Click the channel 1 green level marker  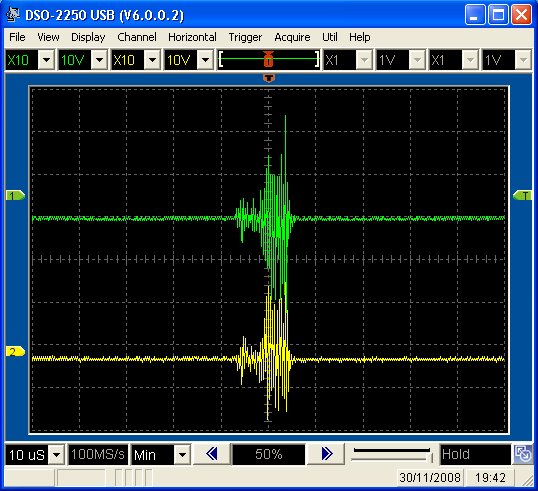[x=15, y=196]
